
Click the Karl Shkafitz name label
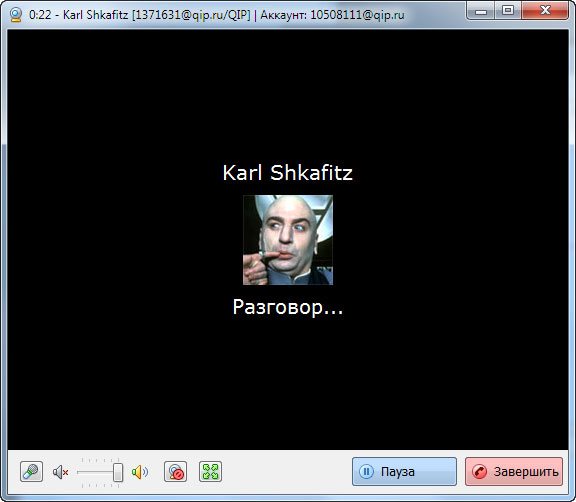(x=288, y=173)
